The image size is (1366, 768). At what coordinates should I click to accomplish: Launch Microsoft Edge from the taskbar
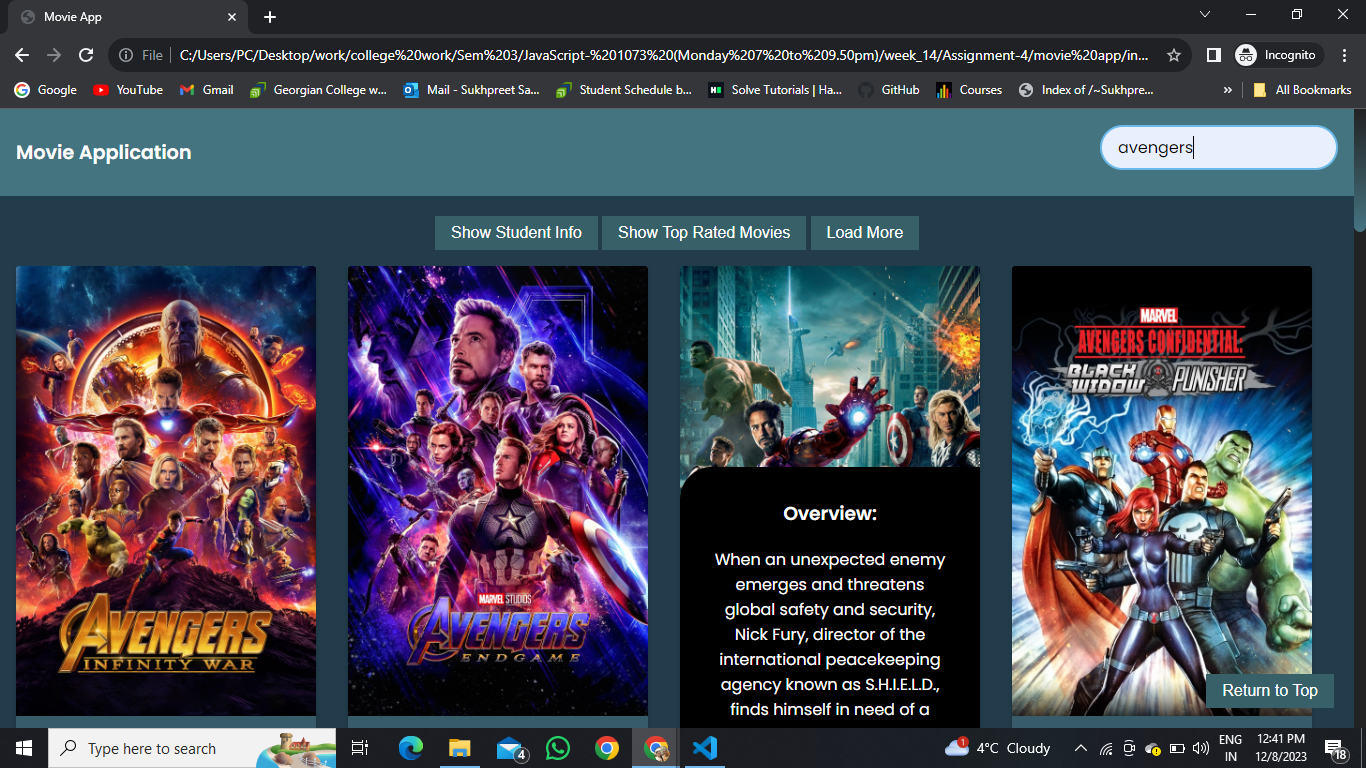[411, 748]
